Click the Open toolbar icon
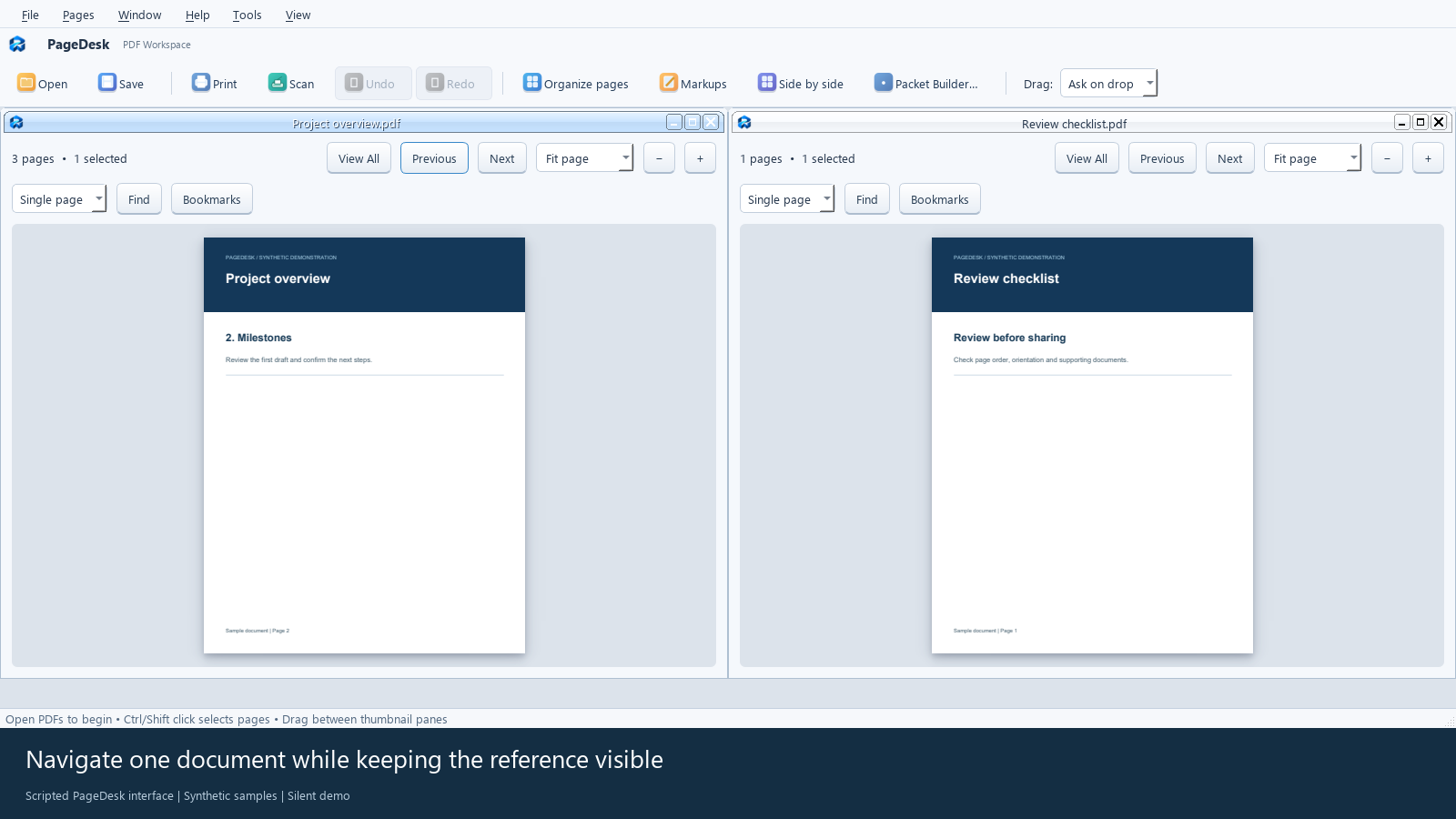 click(26, 83)
